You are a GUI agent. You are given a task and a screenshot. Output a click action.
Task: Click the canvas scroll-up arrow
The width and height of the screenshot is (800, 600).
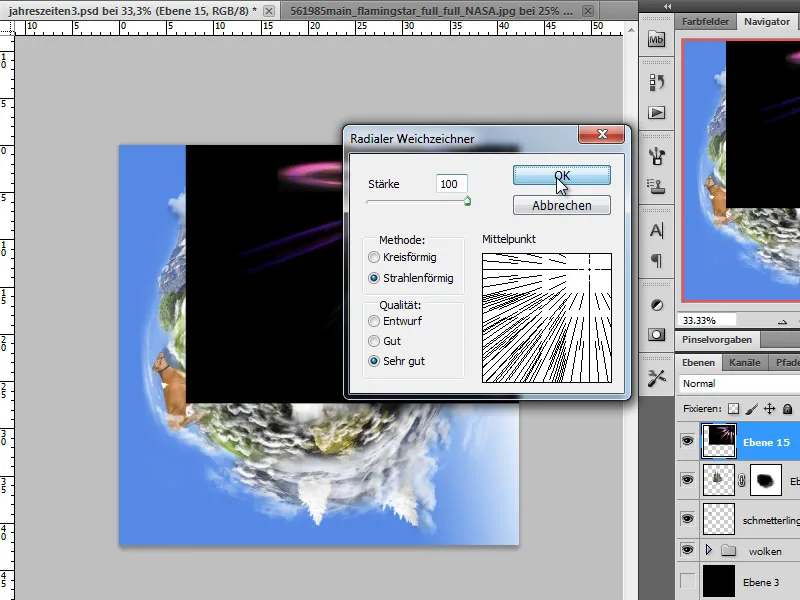(x=631, y=30)
